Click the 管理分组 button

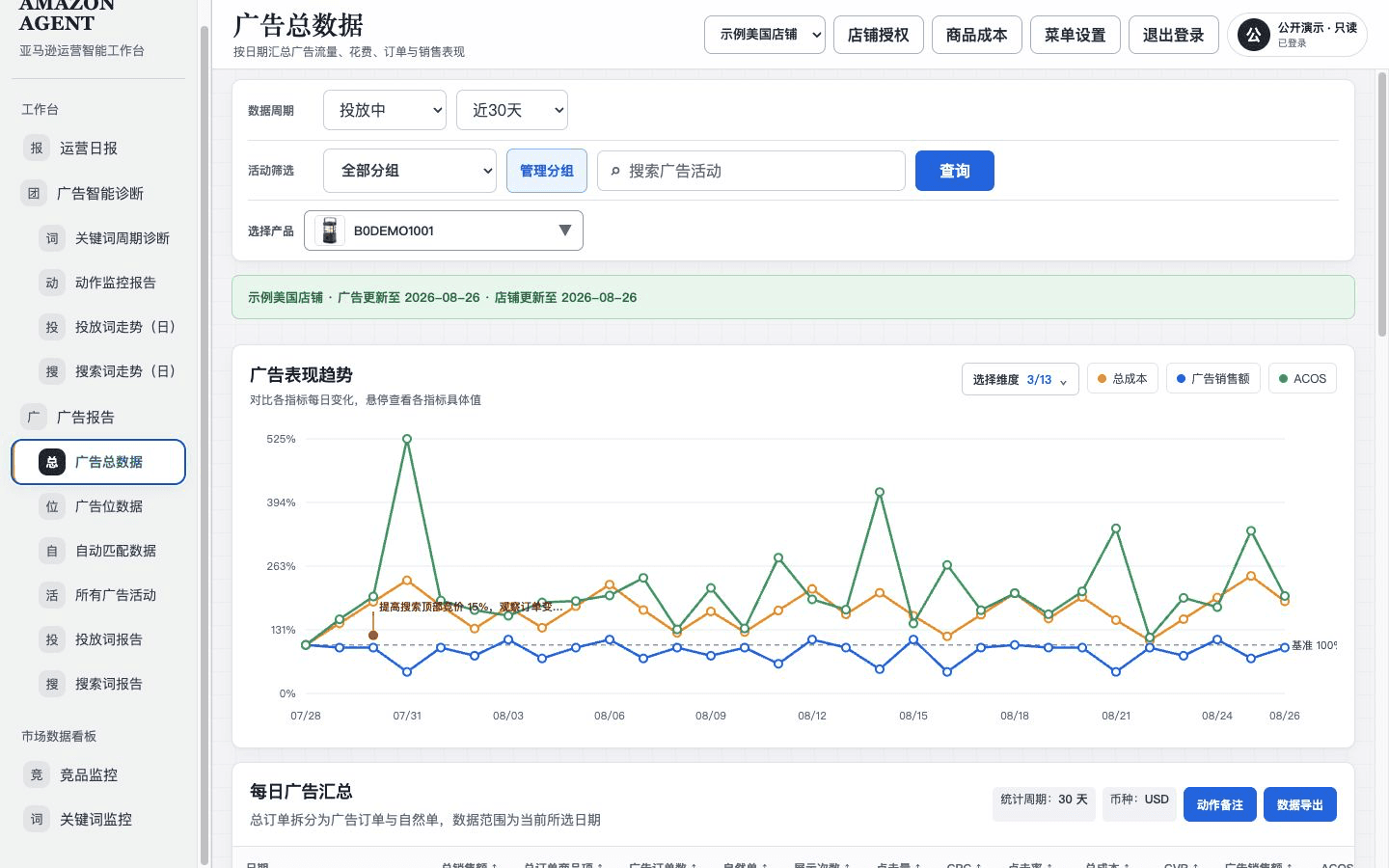[x=547, y=171]
